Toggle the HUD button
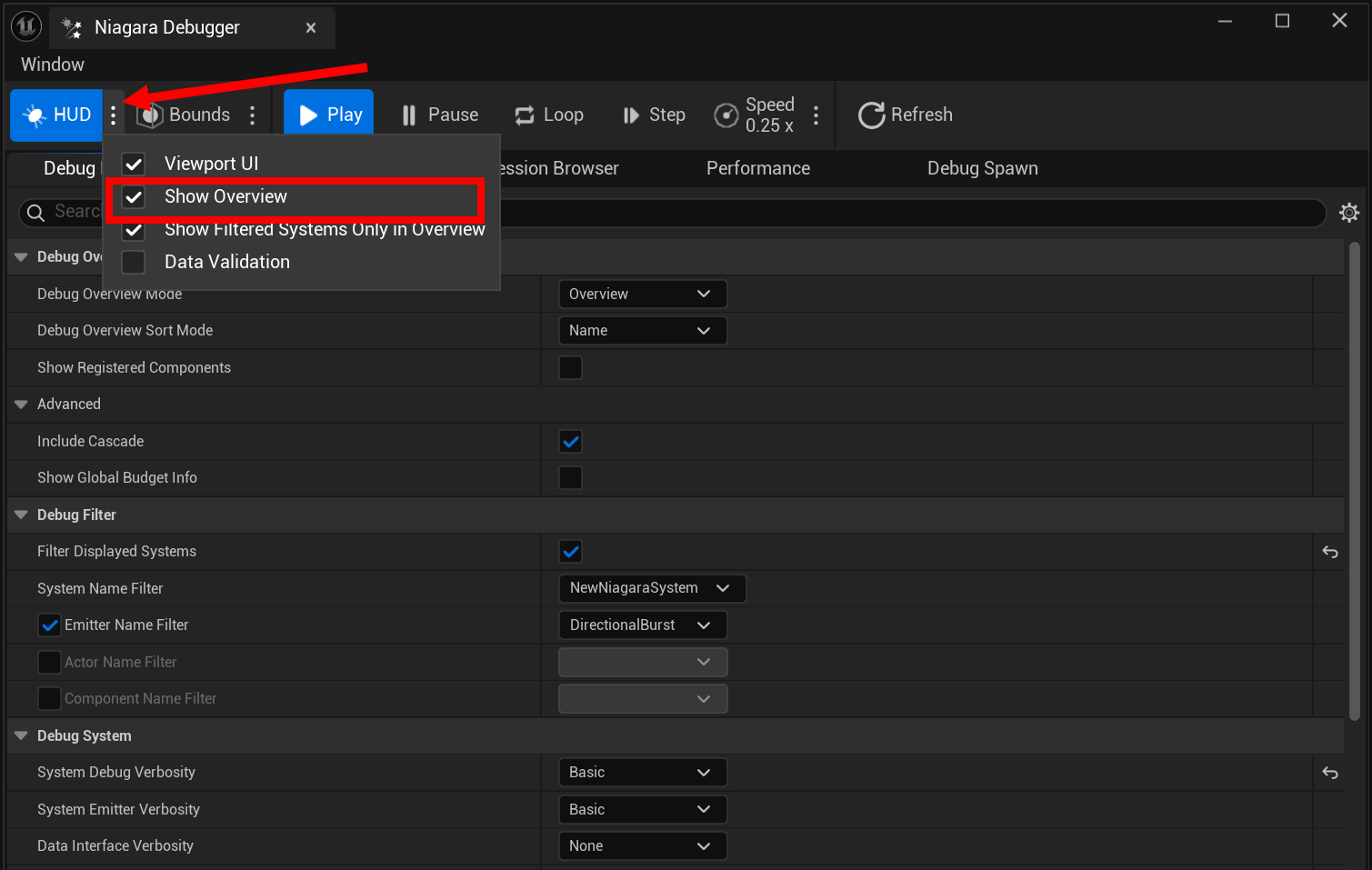The width and height of the screenshot is (1372, 870). (56, 115)
